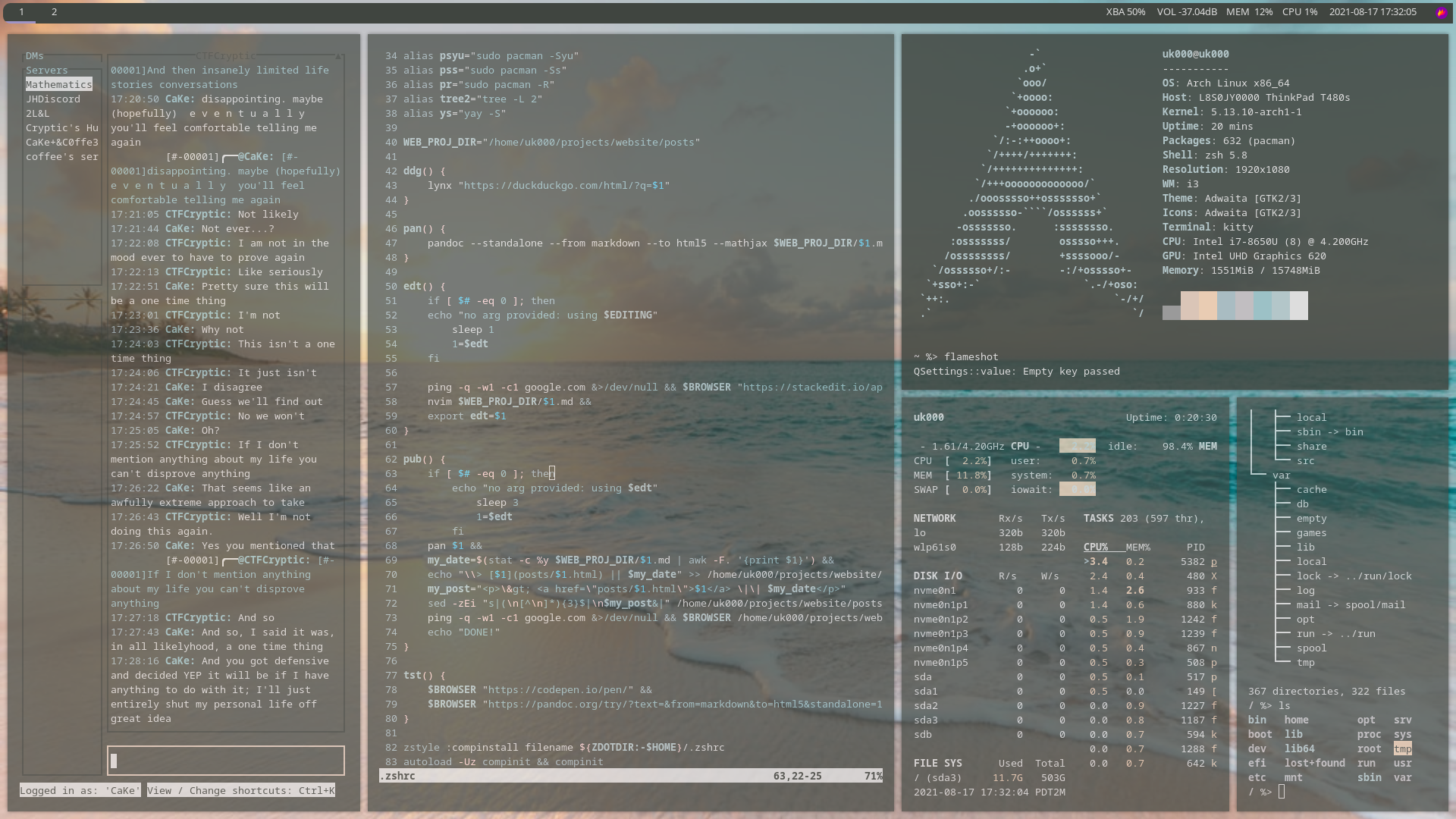Open the 2L&L server entry

coord(38,114)
